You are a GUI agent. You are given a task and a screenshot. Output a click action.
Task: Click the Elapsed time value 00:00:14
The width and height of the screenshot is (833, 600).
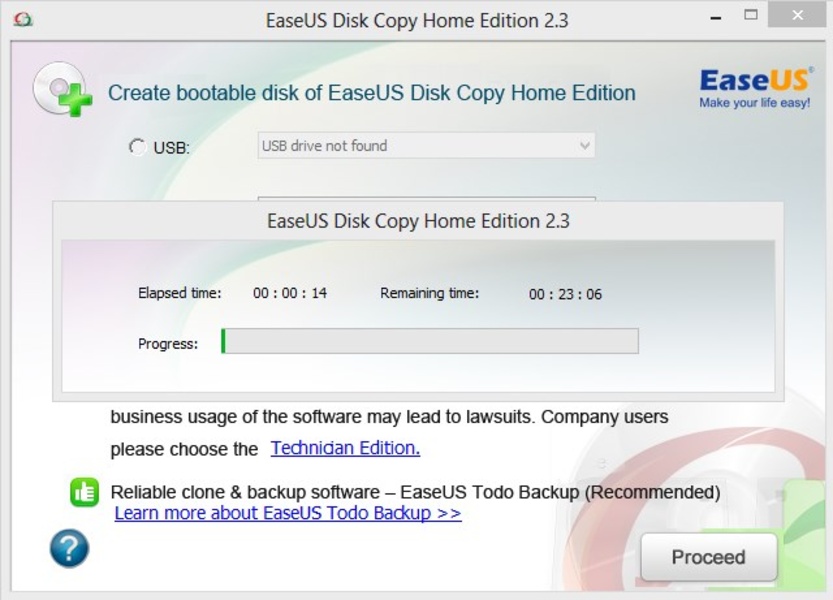pos(290,293)
